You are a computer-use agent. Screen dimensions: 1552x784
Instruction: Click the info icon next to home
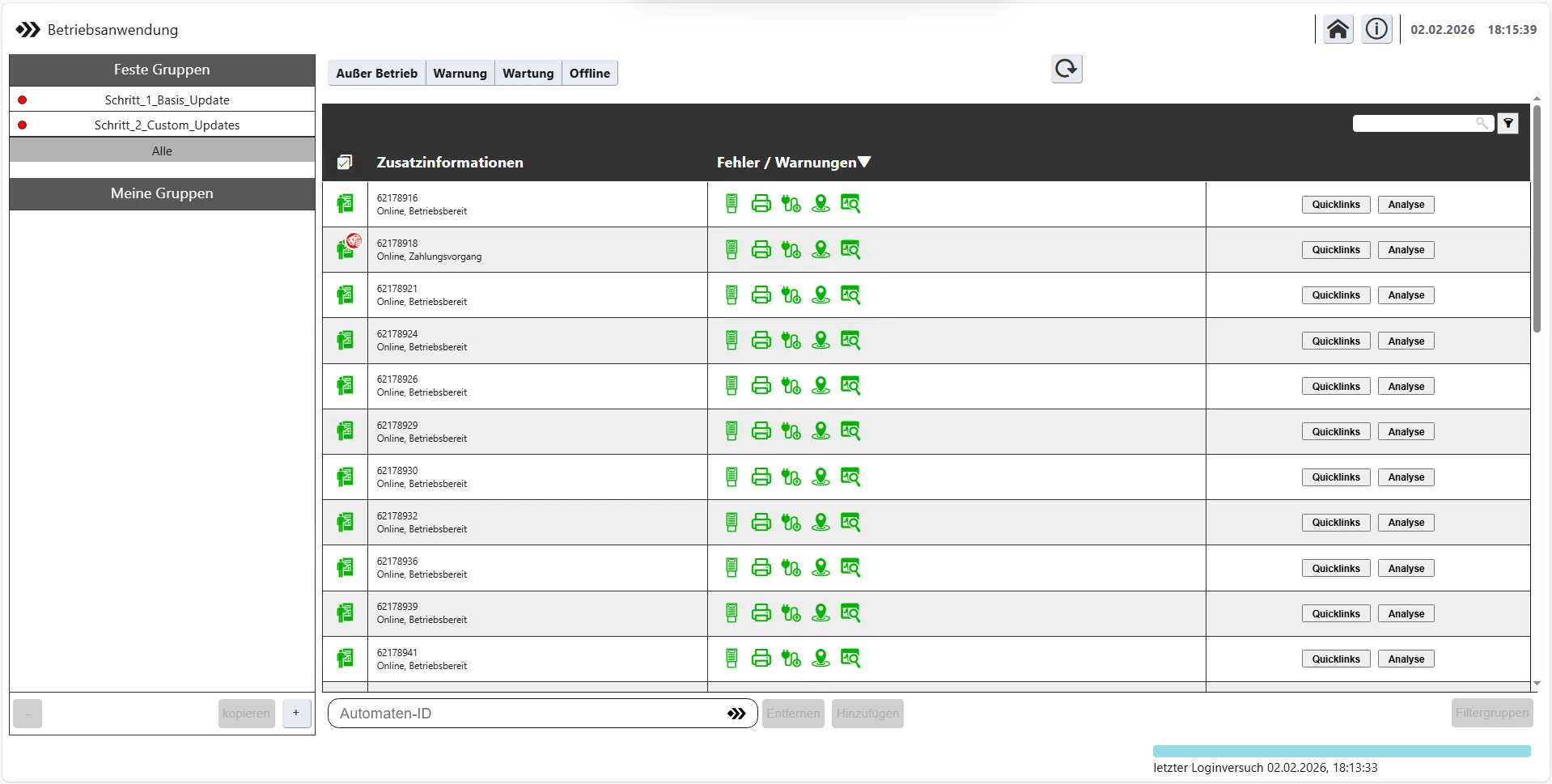(1377, 29)
